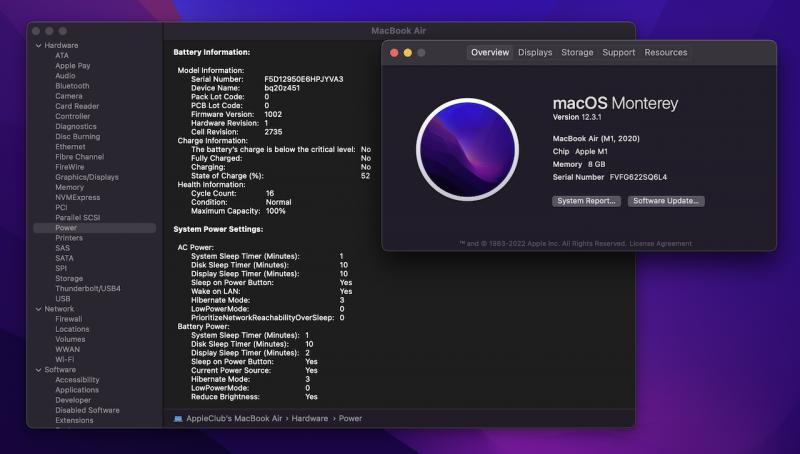Select Locations under Network
800x454 pixels.
coord(72,330)
